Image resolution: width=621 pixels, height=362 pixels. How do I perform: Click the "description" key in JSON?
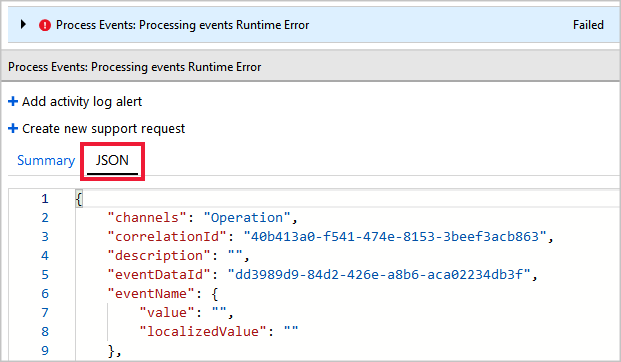159,255
